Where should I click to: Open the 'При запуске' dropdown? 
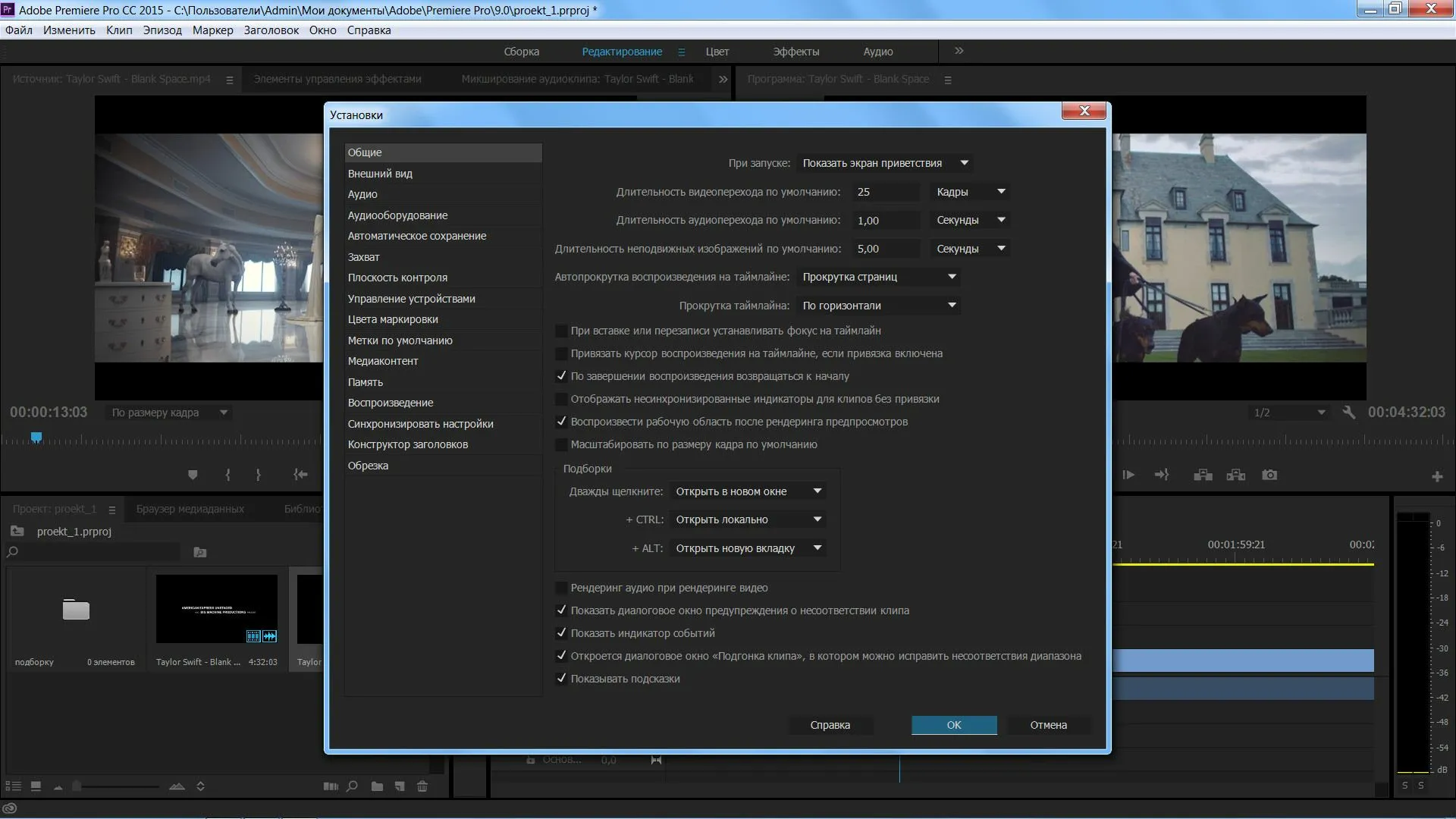885,163
